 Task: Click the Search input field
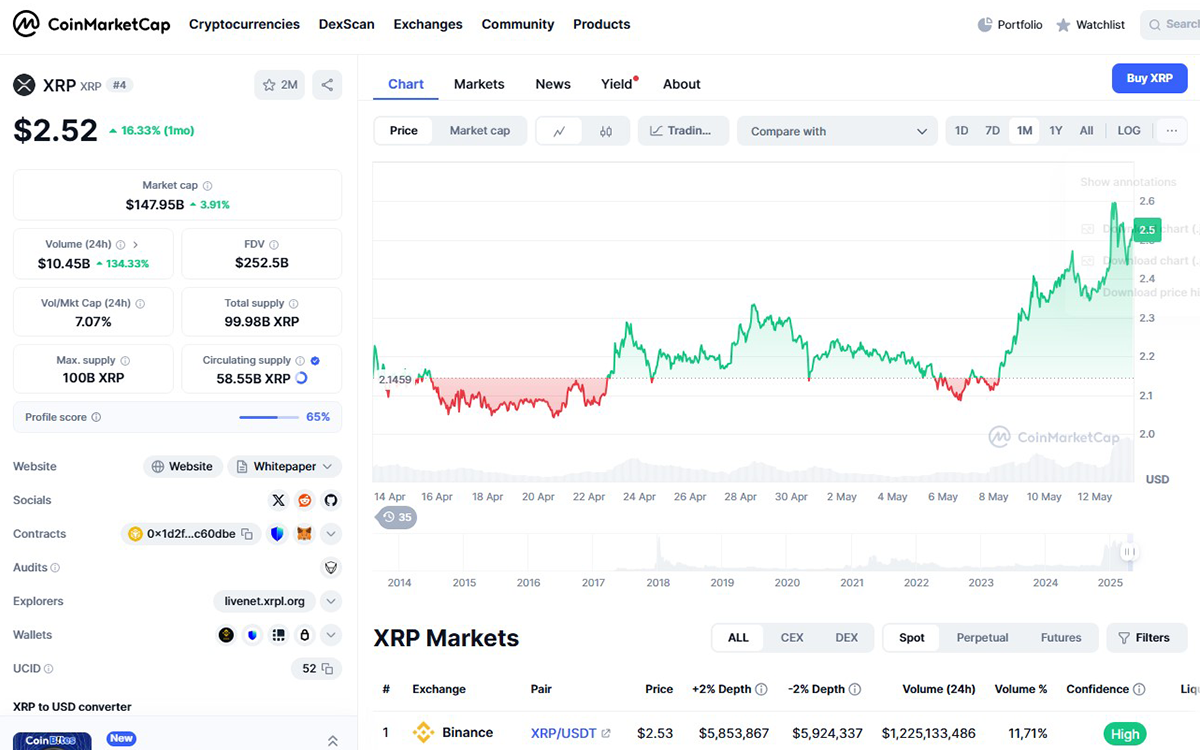coord(1170,24)
